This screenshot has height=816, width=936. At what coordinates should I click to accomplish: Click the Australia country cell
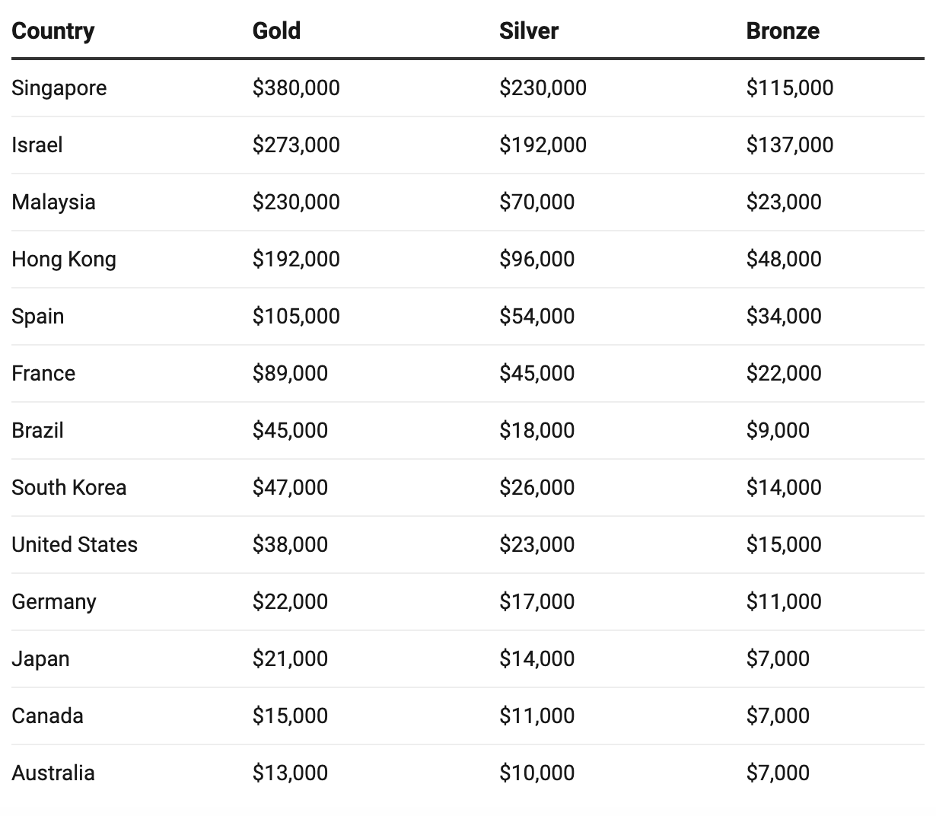click(x=54, y=772)
